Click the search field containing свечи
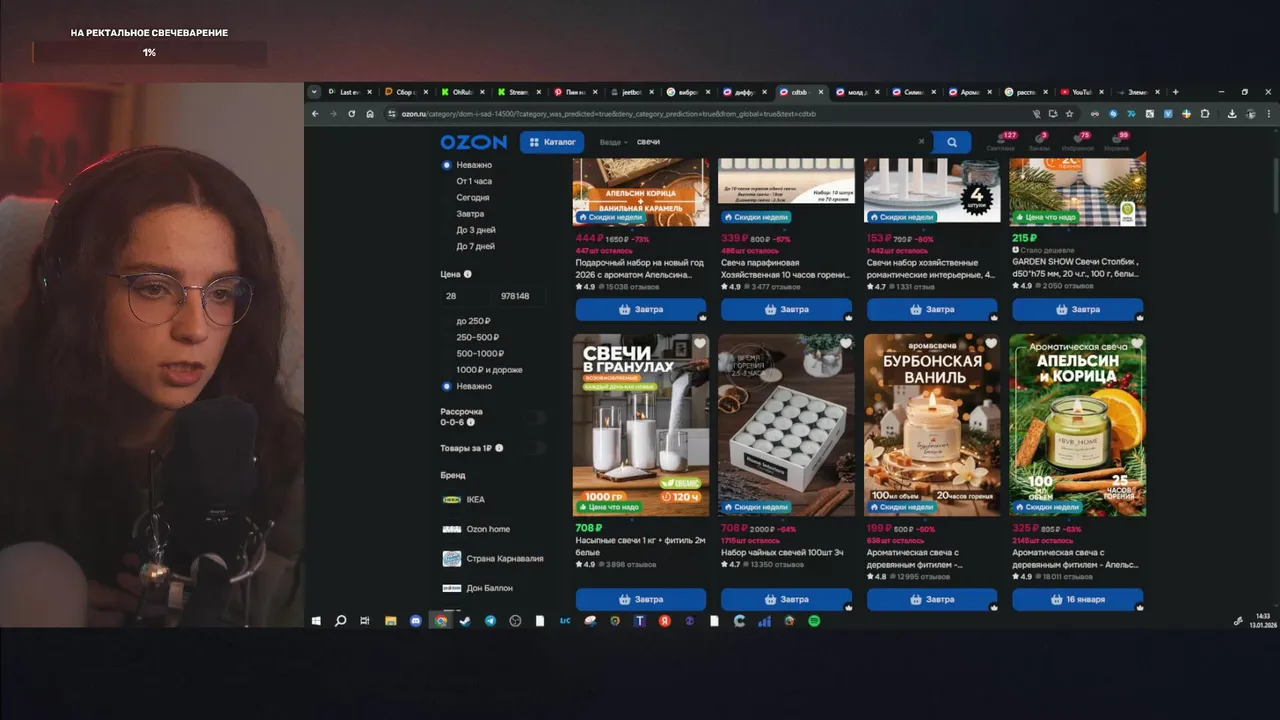 pyautogui.click(x=770, y=142)
